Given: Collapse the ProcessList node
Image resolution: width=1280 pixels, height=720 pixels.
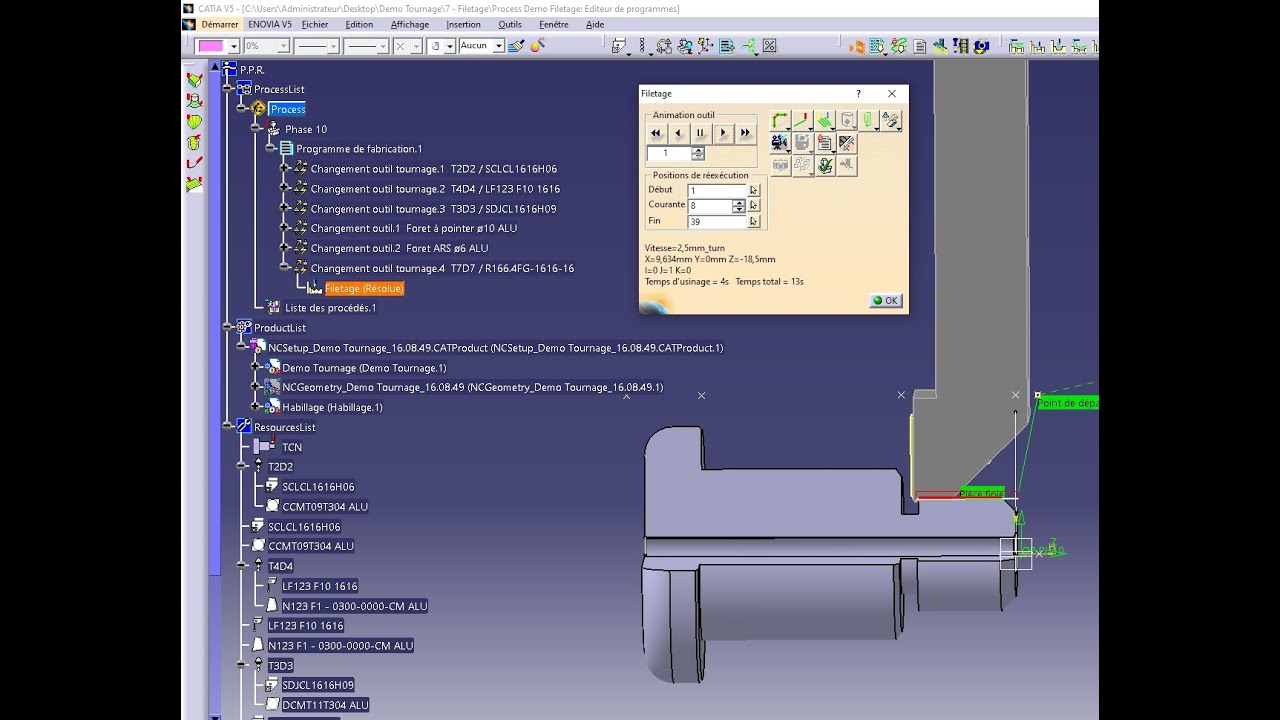Looking at the screenshot, I should pos(228,89).
